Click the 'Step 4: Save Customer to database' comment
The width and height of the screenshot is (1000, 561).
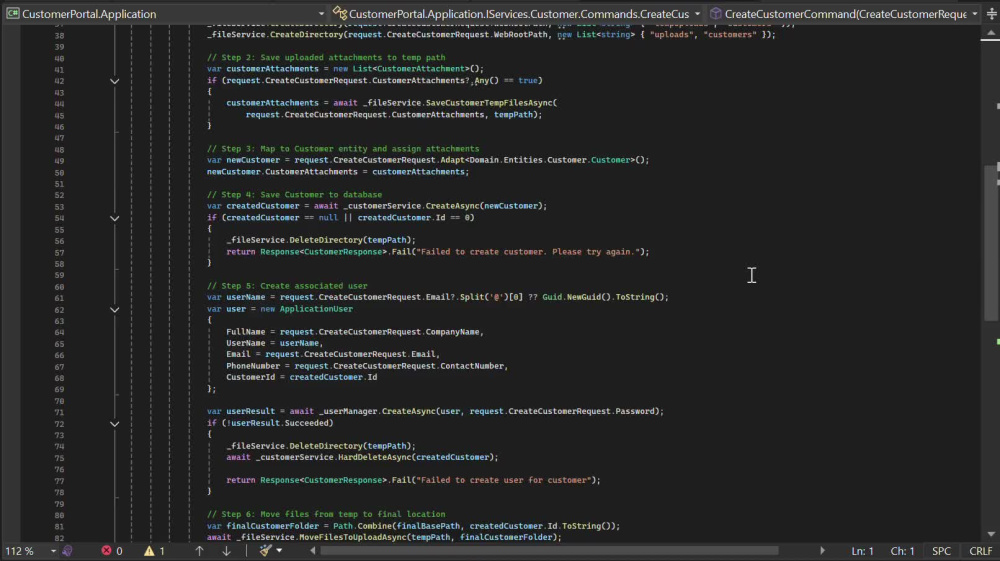295,194
